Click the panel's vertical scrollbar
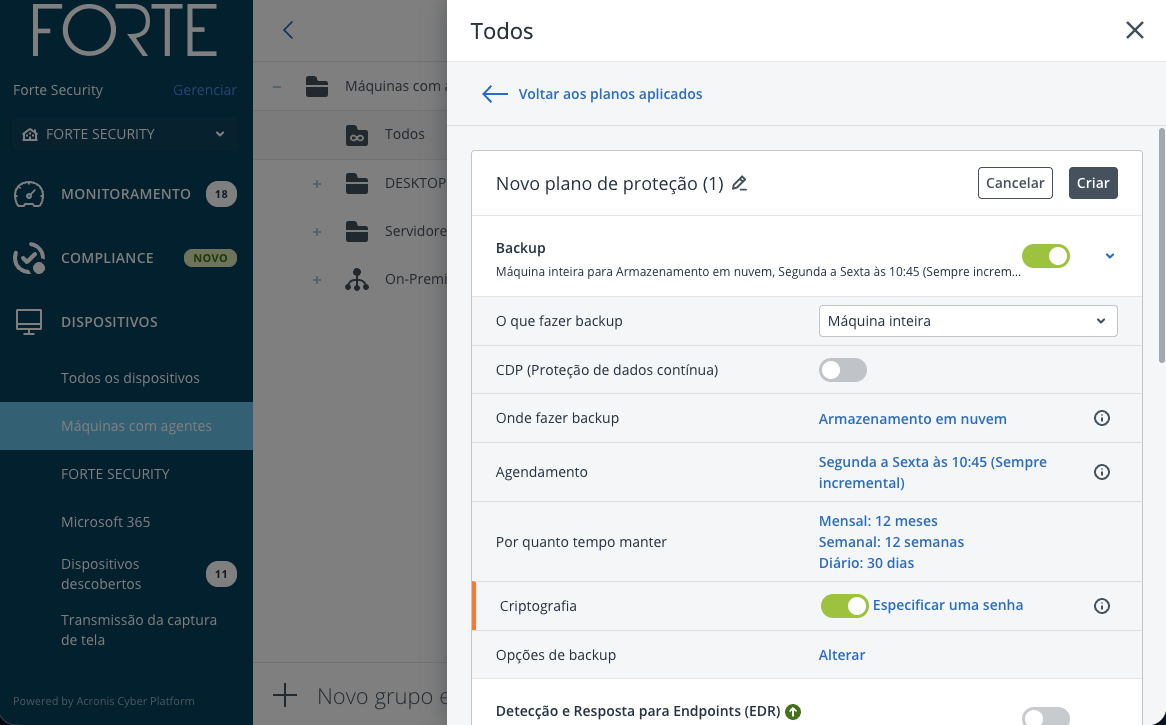 (x=1161, y=245)
